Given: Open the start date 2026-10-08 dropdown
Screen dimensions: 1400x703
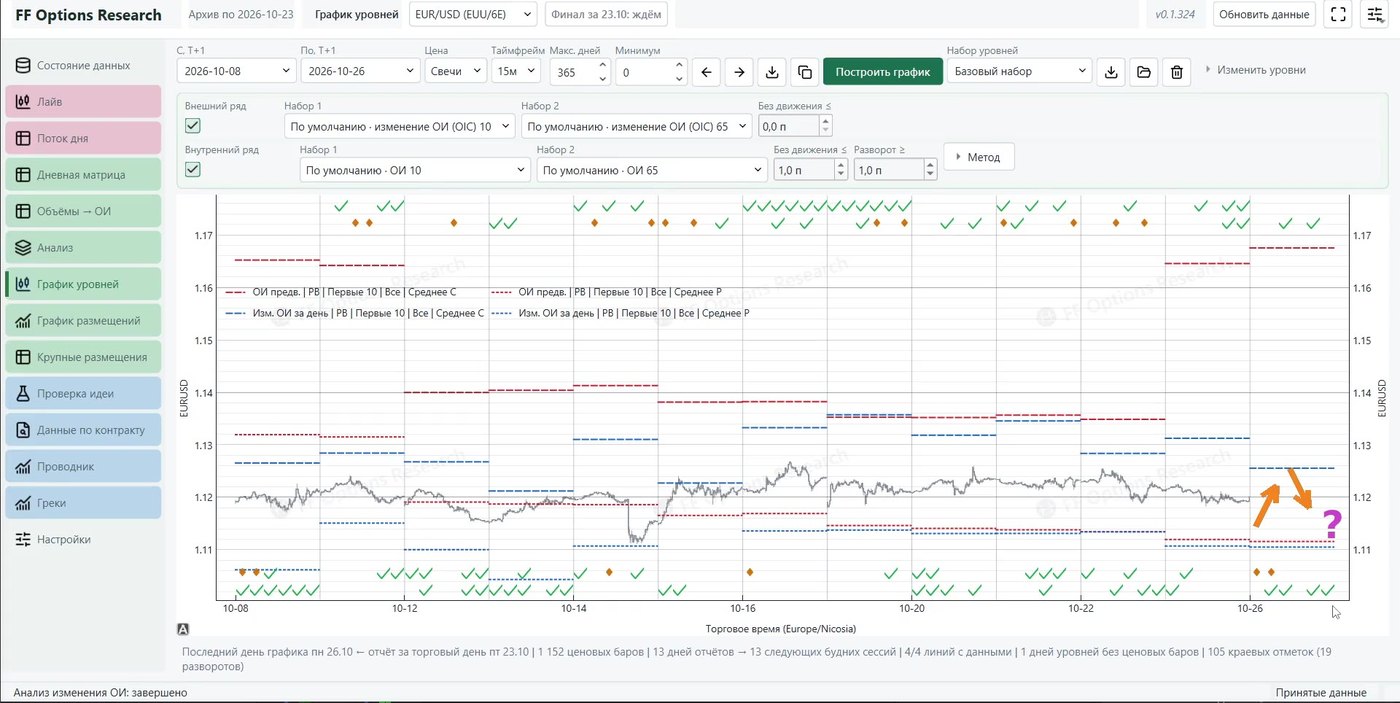Looking at the screenshot, I should click(236, 71).
